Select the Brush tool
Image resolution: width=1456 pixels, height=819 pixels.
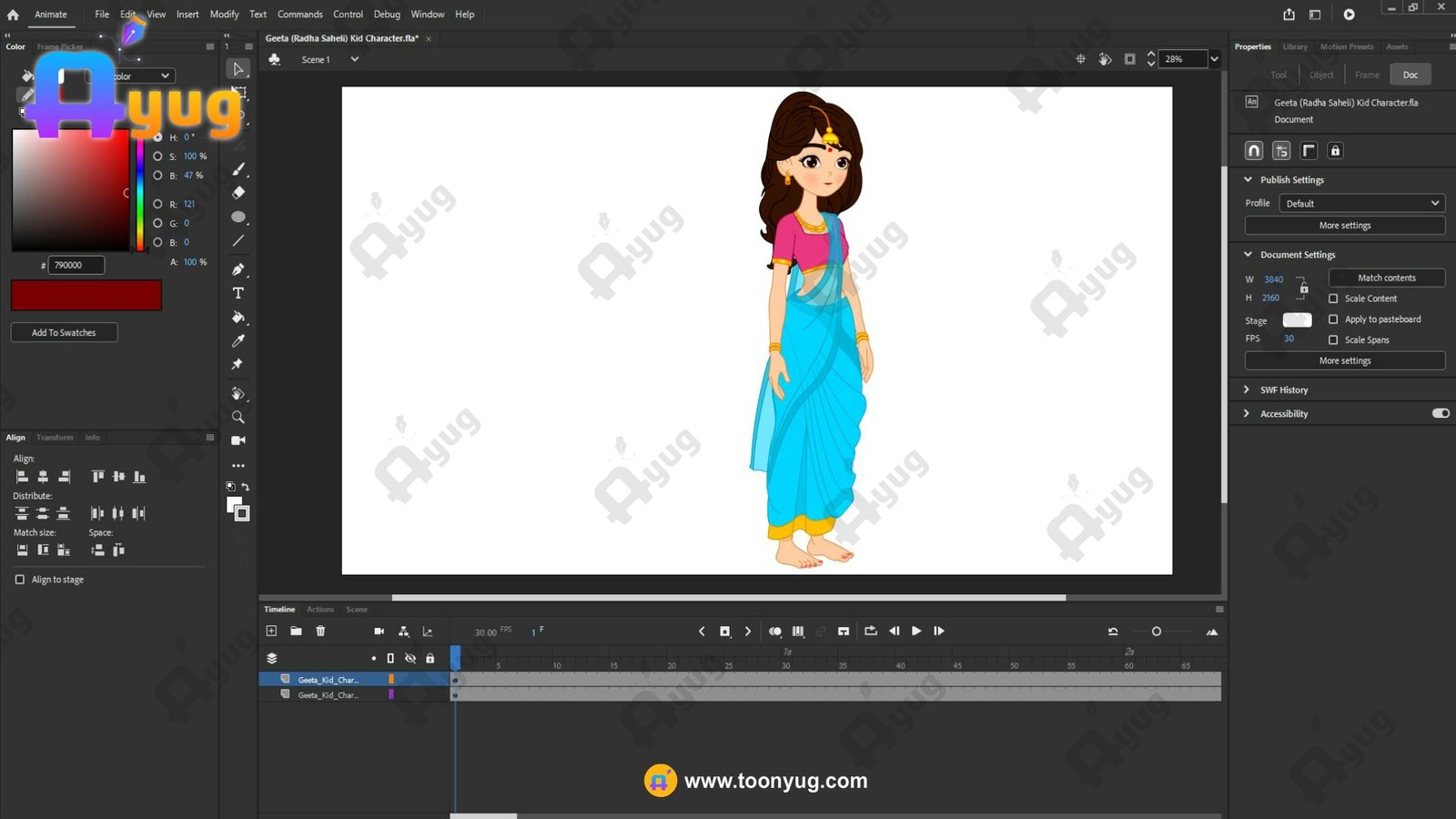[238, 169]
